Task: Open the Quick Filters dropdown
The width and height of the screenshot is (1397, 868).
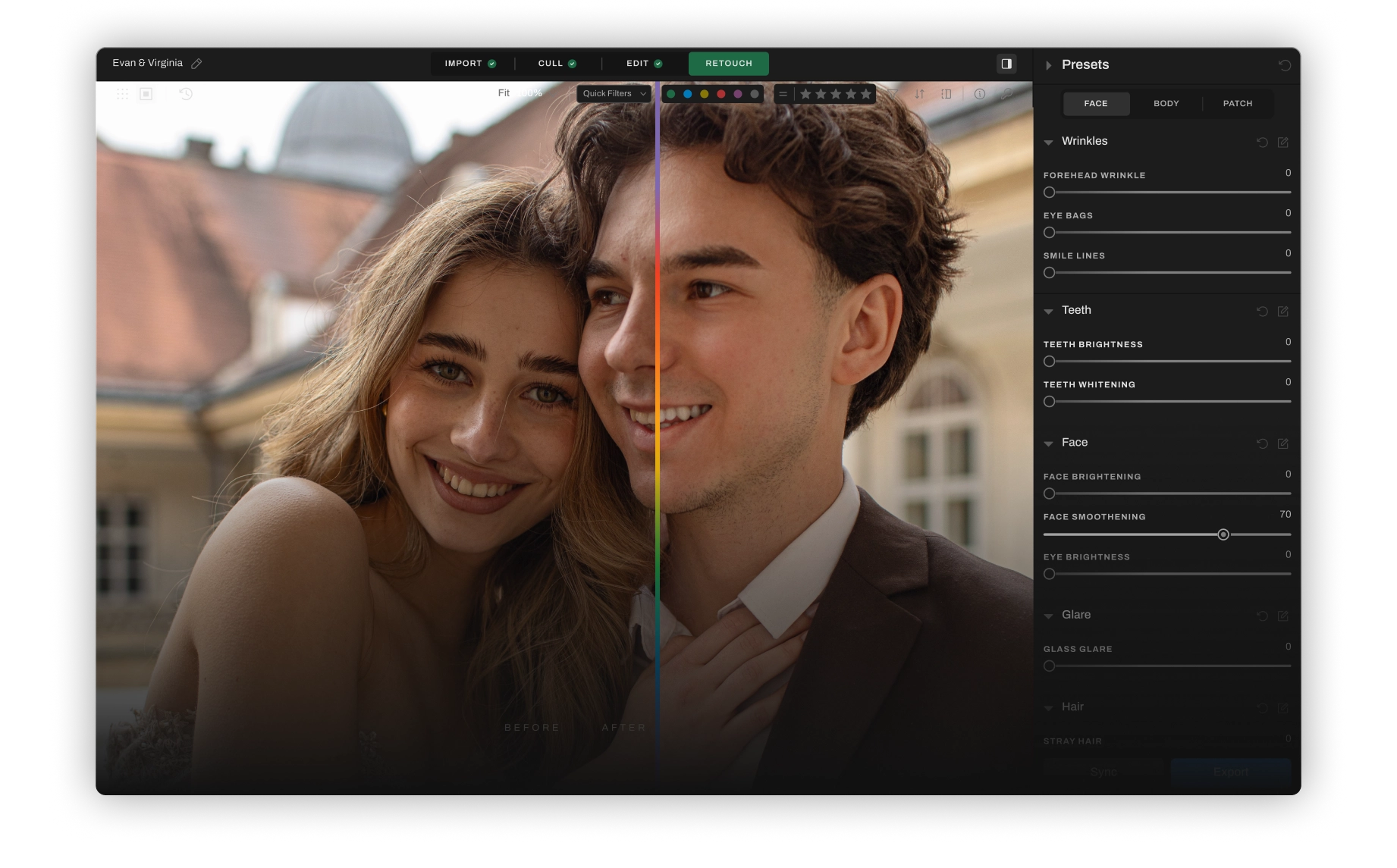Action: tap(612, 93)
